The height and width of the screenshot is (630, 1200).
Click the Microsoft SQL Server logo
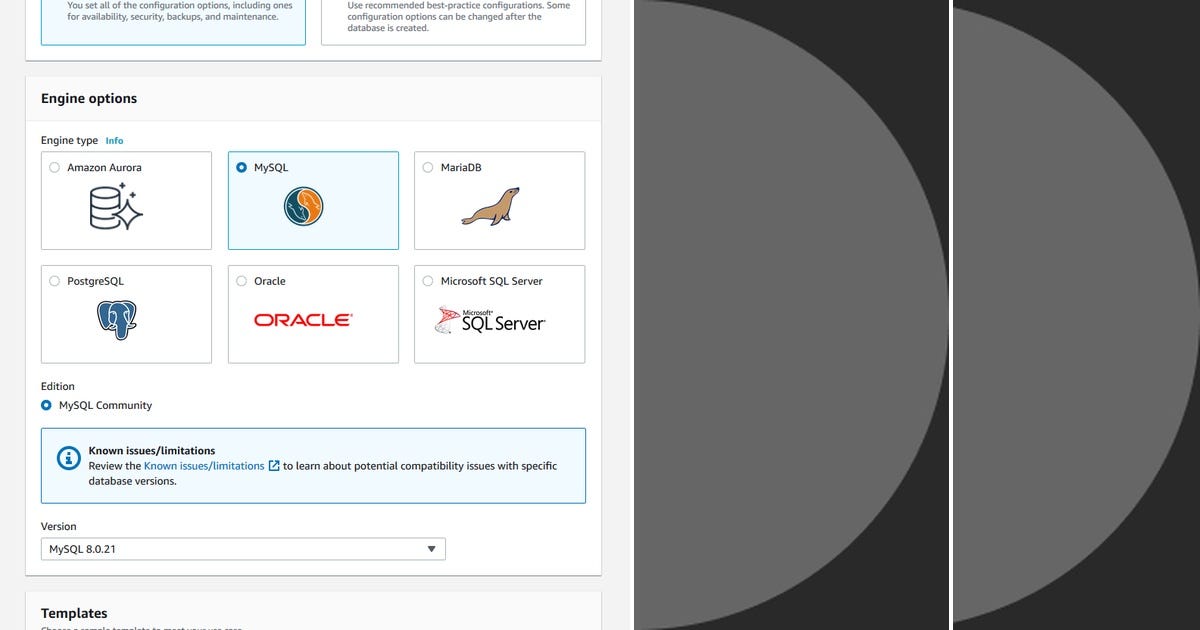[490, 320]
